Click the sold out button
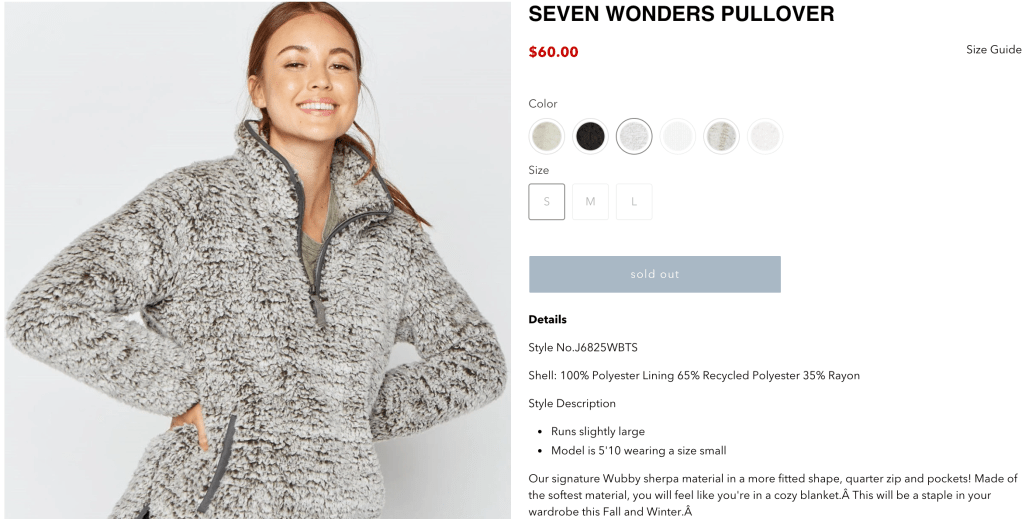 coord(654,274)
